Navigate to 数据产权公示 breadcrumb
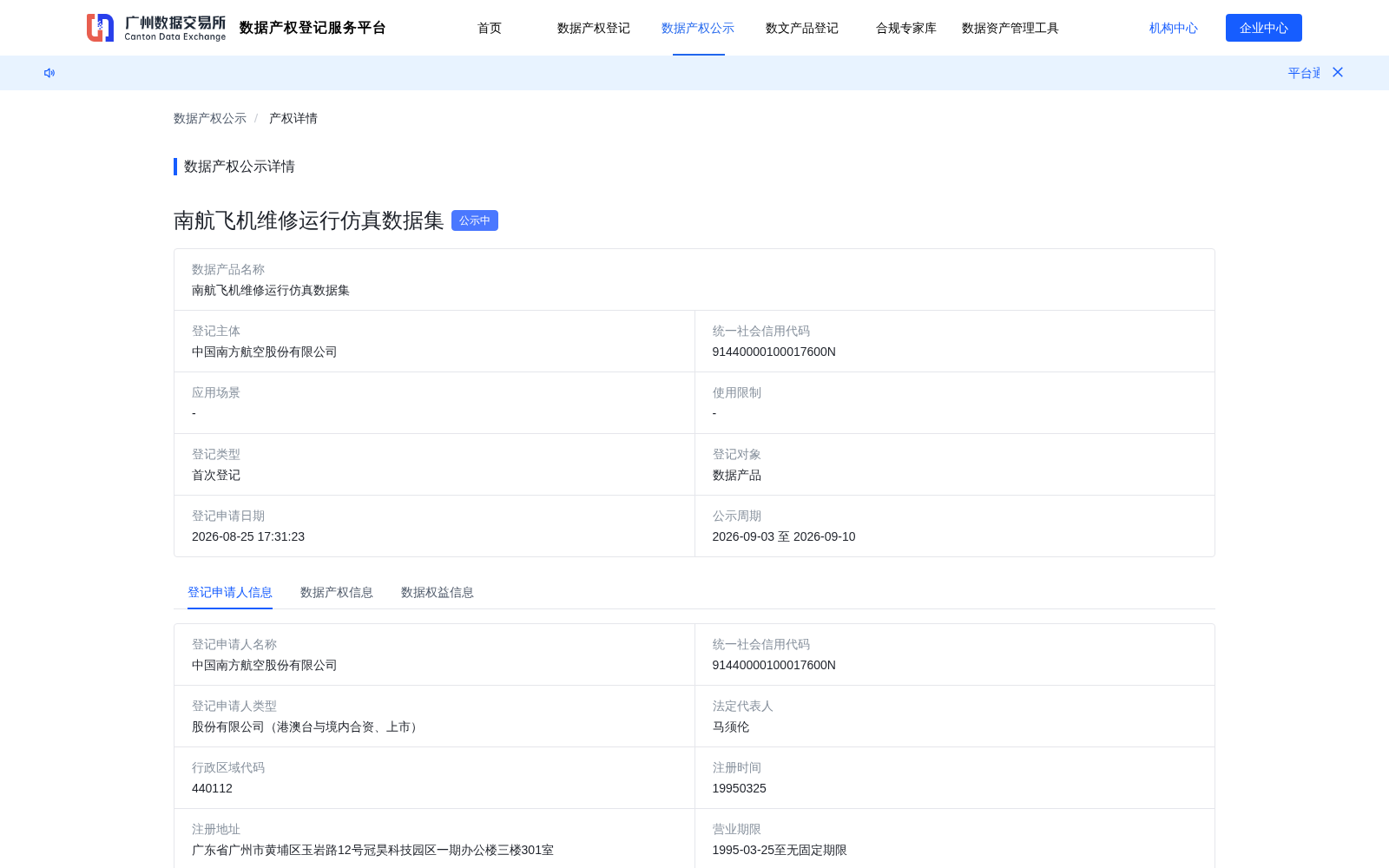 pos(210,118)
